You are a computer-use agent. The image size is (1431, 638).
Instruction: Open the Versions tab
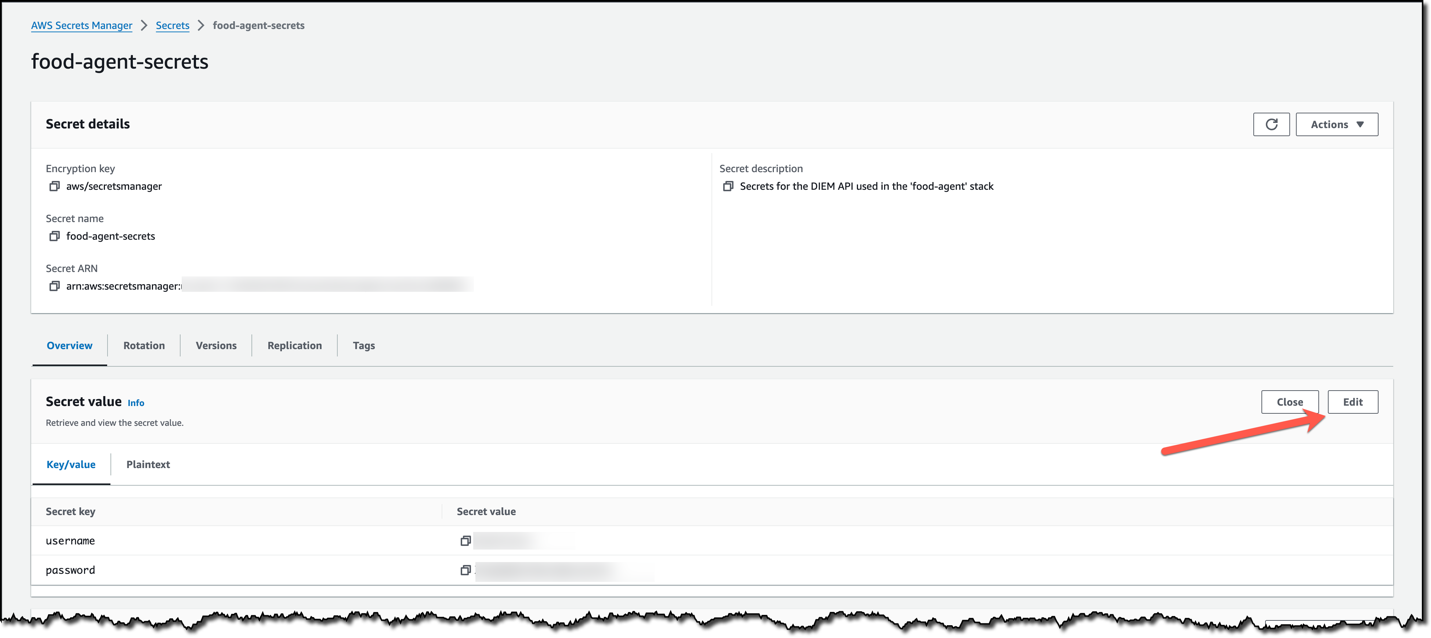[216, 345]
